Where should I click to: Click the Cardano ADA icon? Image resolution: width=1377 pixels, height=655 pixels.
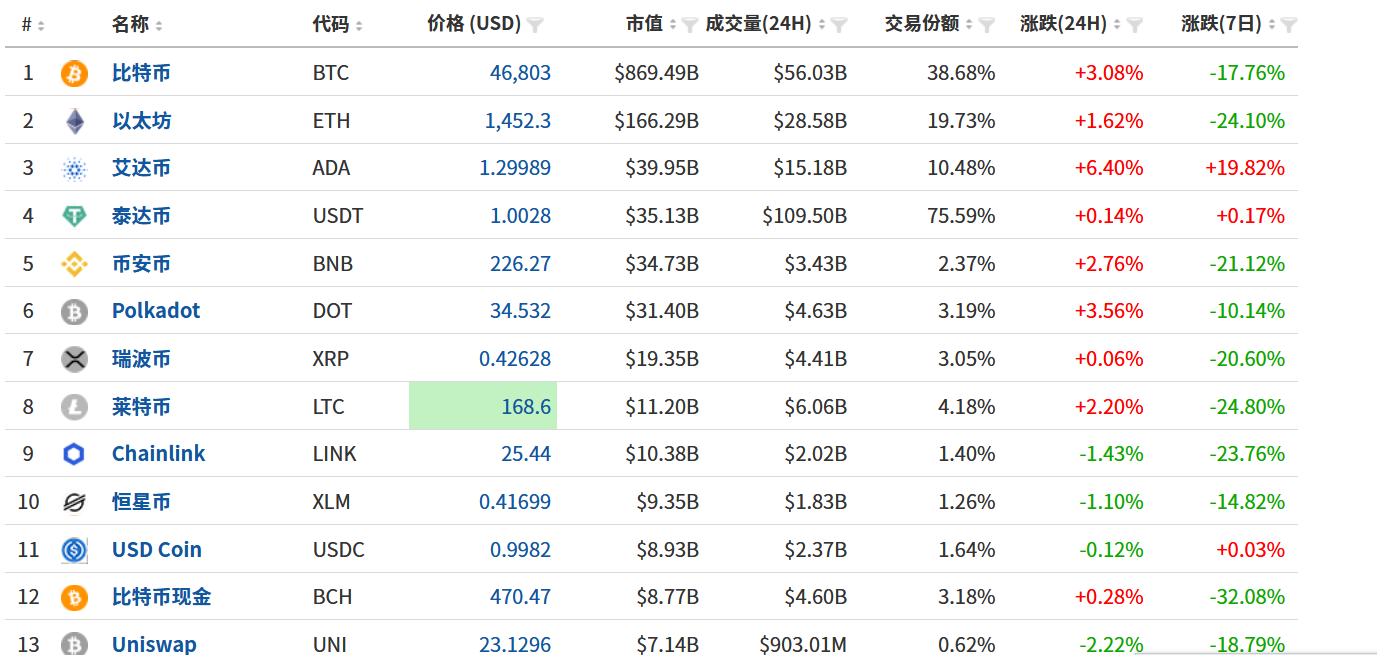click(x=74, y=168)
